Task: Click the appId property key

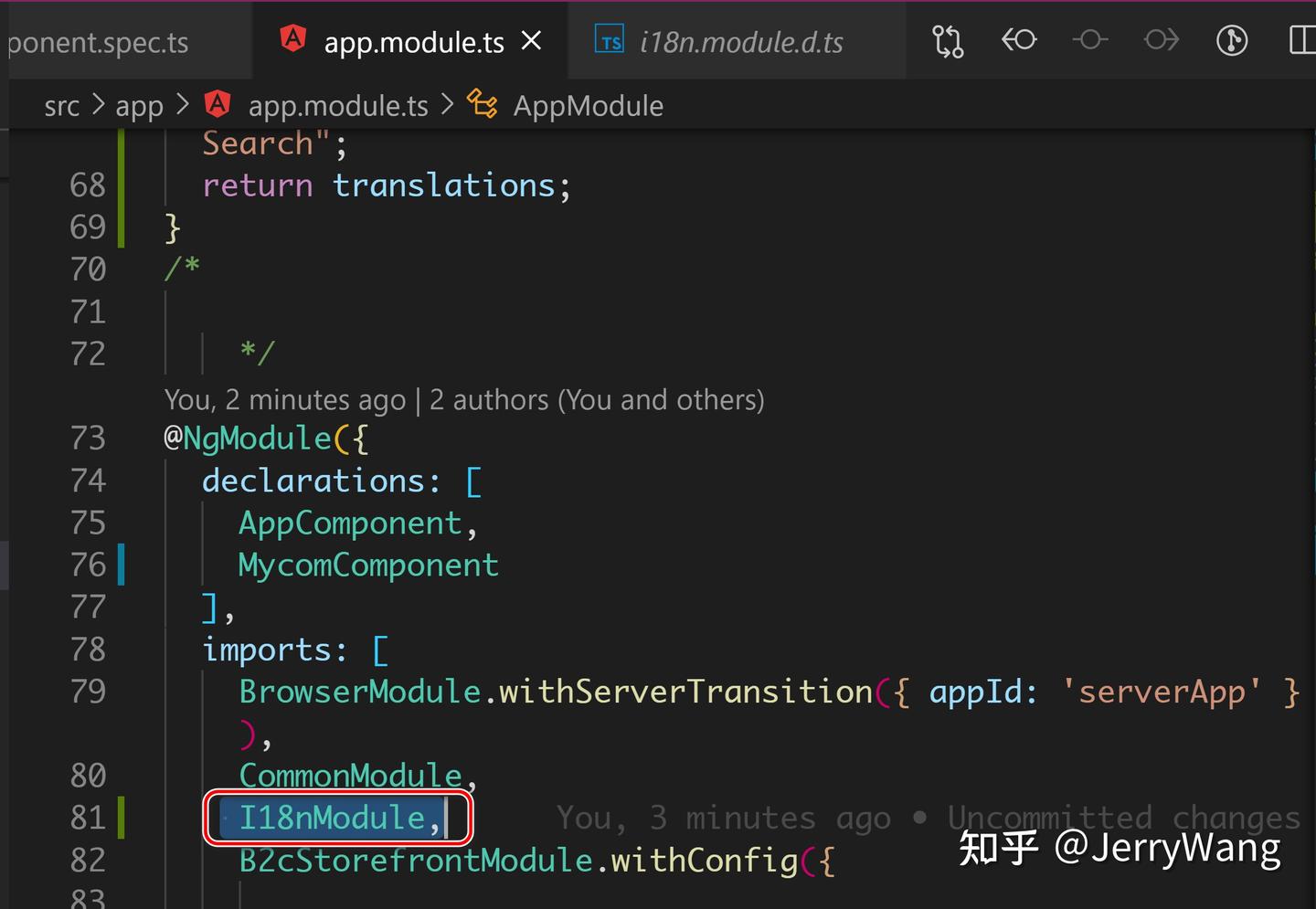Action: click(x=974, y=692)
